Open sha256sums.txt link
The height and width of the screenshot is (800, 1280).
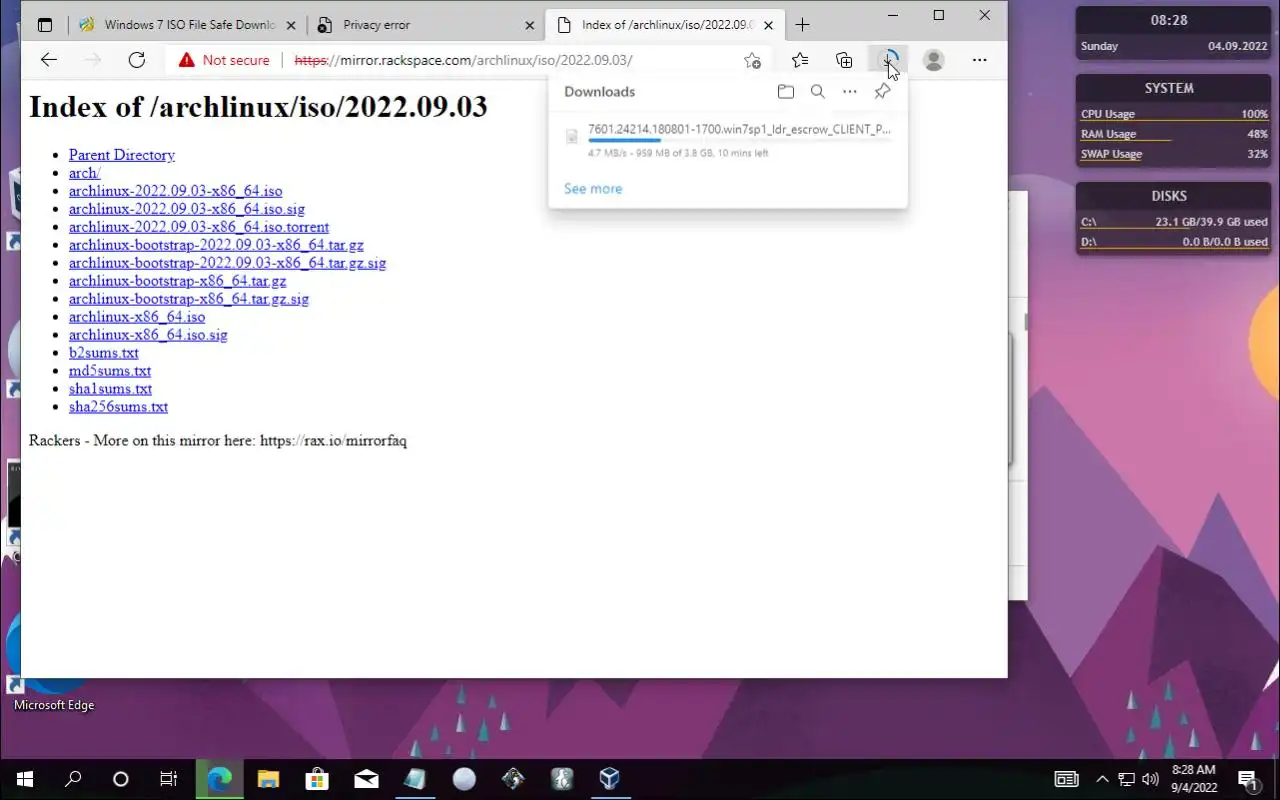[x=118, y=407]
